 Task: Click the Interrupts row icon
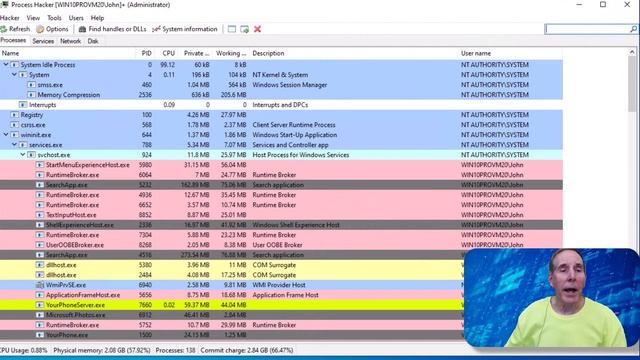tap(23, 105)
